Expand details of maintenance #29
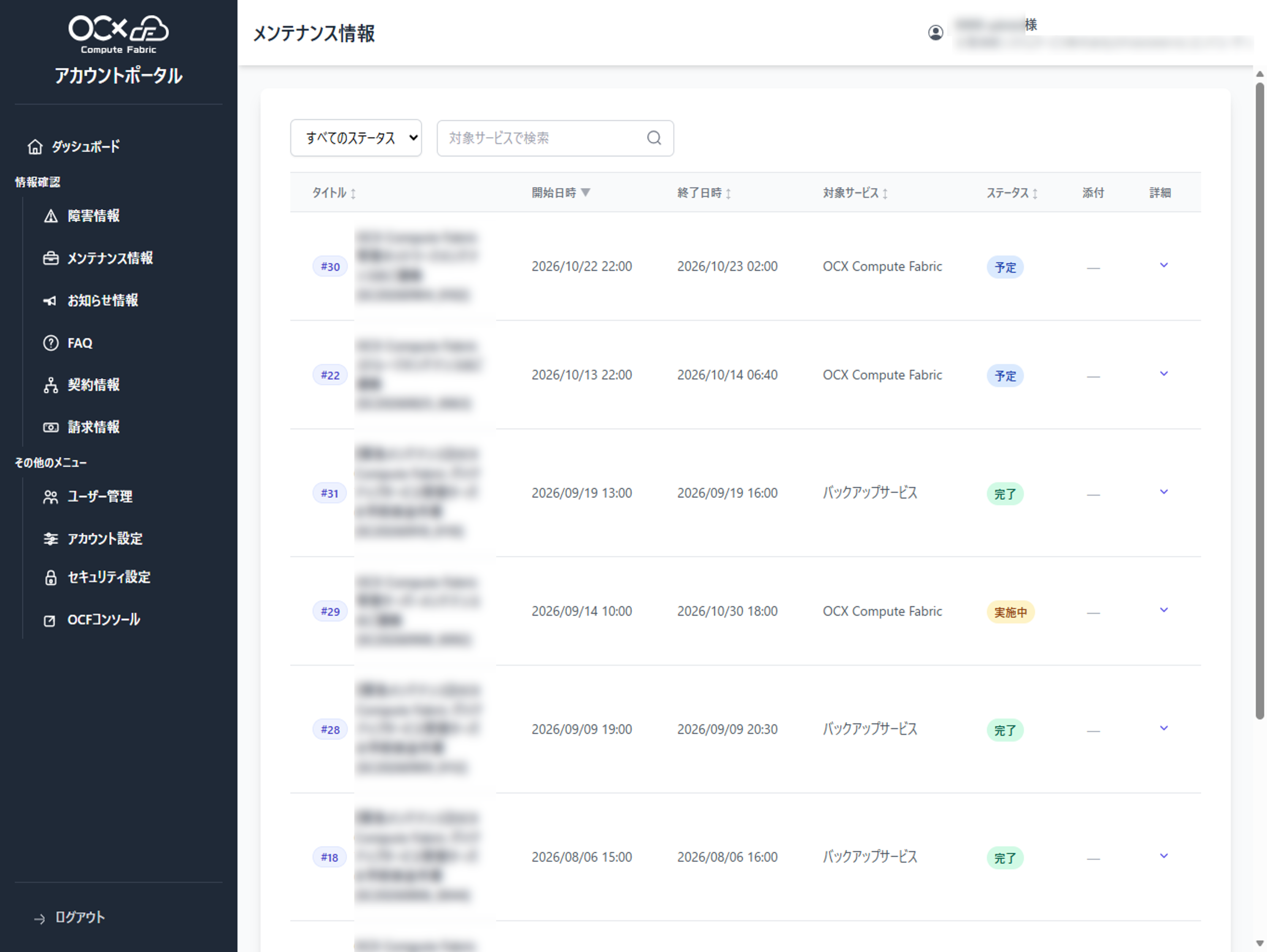The width and height of the screenshot is (1267, 952). pyautogui.click(x=1164, y=610)
